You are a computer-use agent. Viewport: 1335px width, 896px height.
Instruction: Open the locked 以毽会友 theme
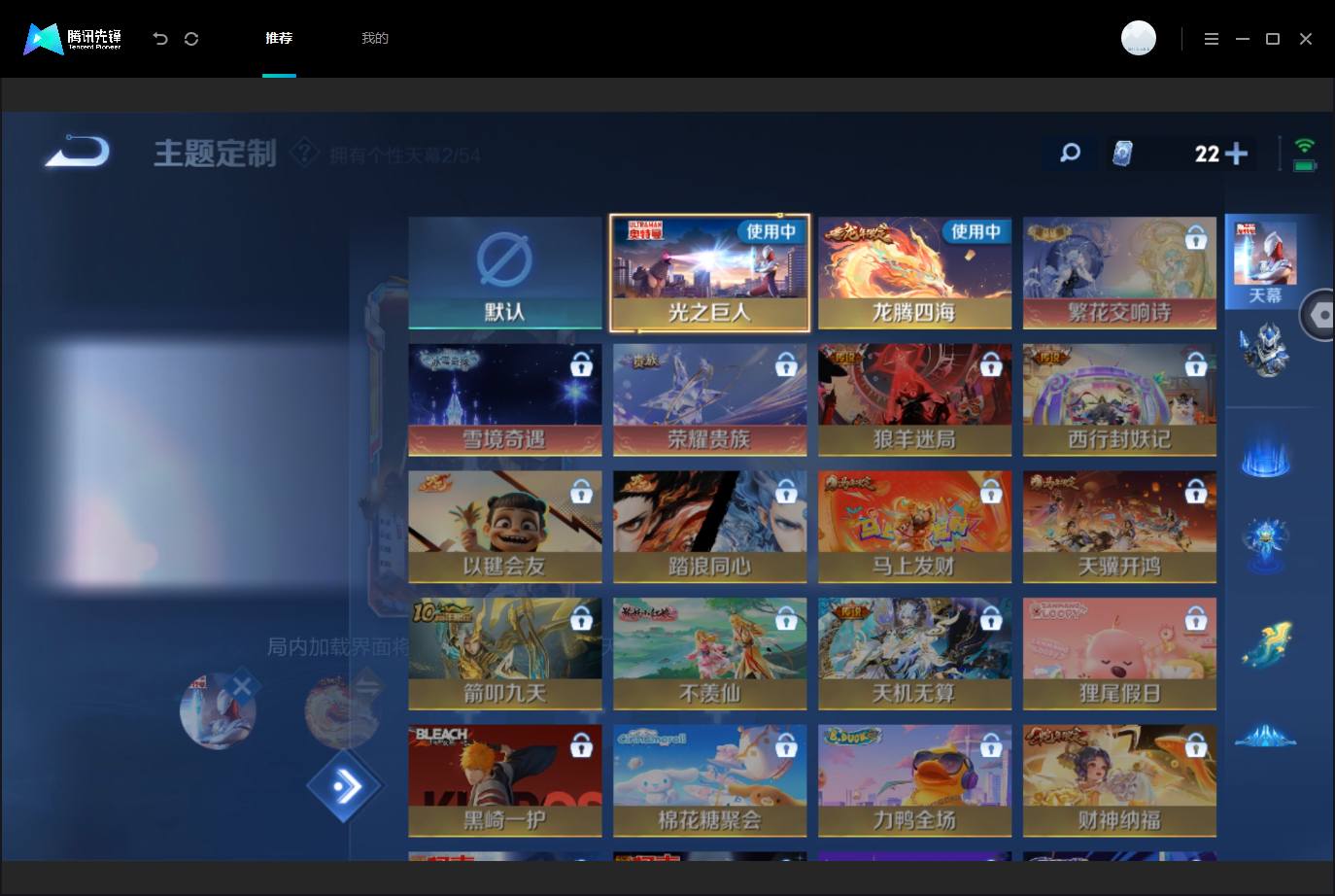[505, 527]
